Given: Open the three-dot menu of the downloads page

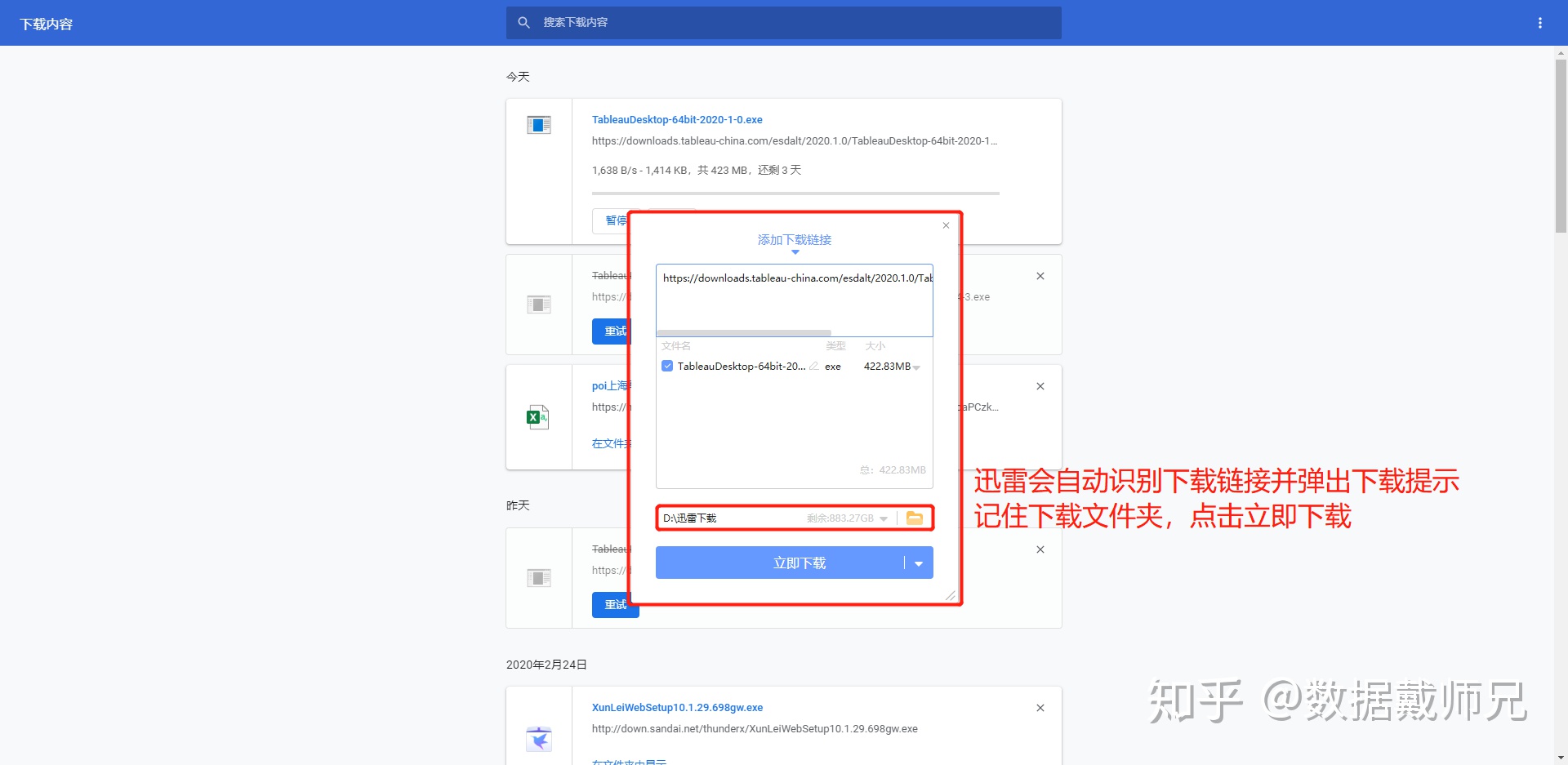Looking at the screenshot, I should tap(1540, 23).
